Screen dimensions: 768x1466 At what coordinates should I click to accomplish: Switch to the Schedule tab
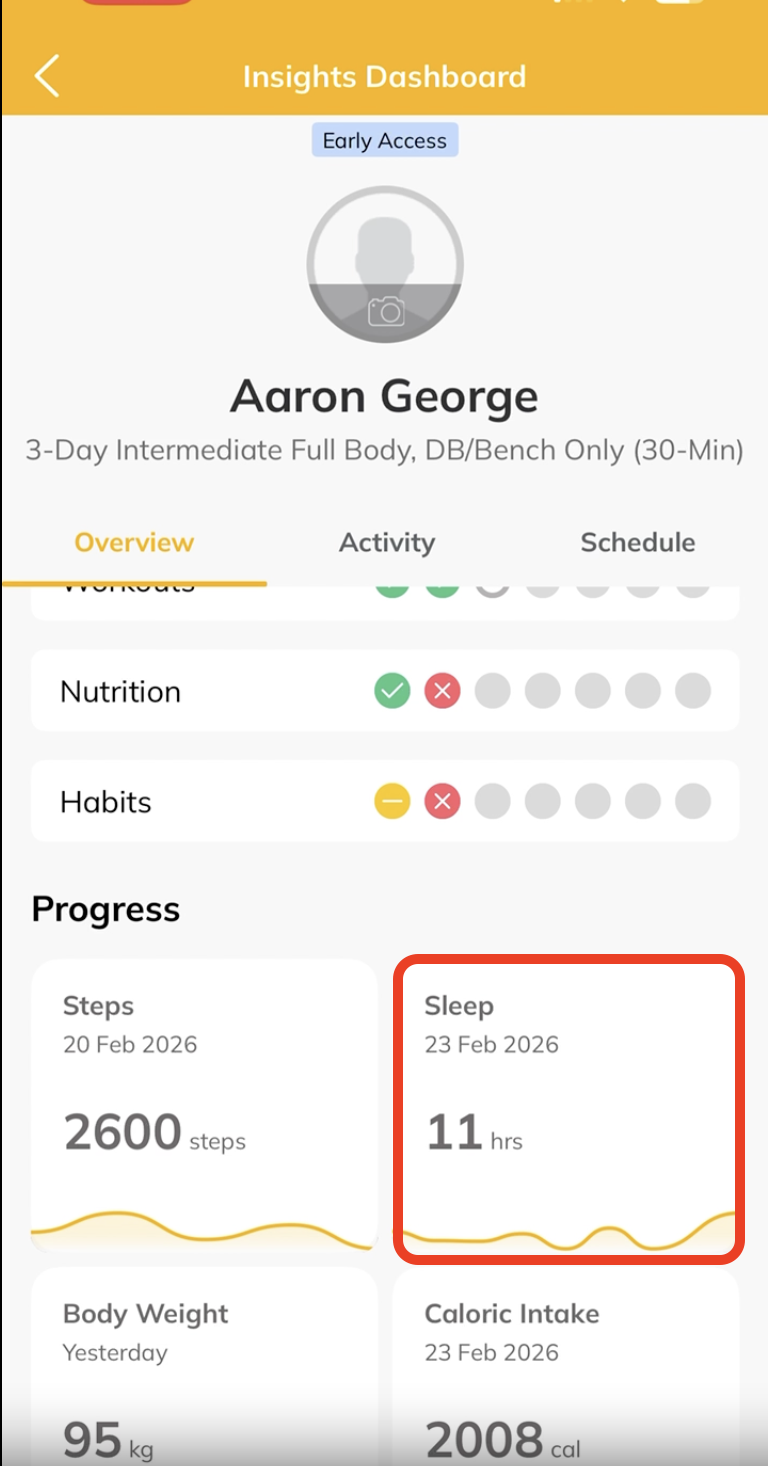[x=637, y=543]
